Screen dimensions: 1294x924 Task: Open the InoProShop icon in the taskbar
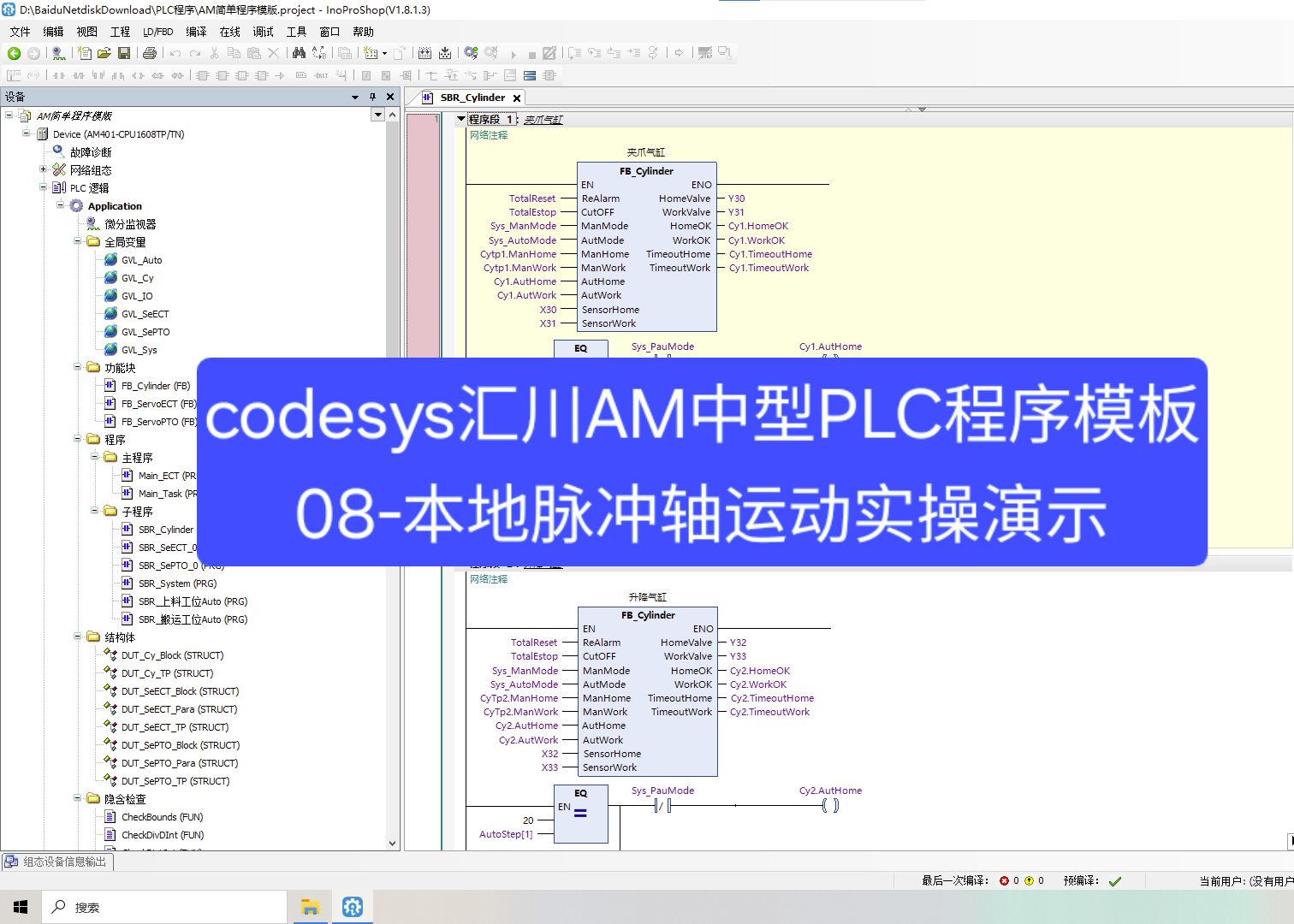tap(352, 906)
